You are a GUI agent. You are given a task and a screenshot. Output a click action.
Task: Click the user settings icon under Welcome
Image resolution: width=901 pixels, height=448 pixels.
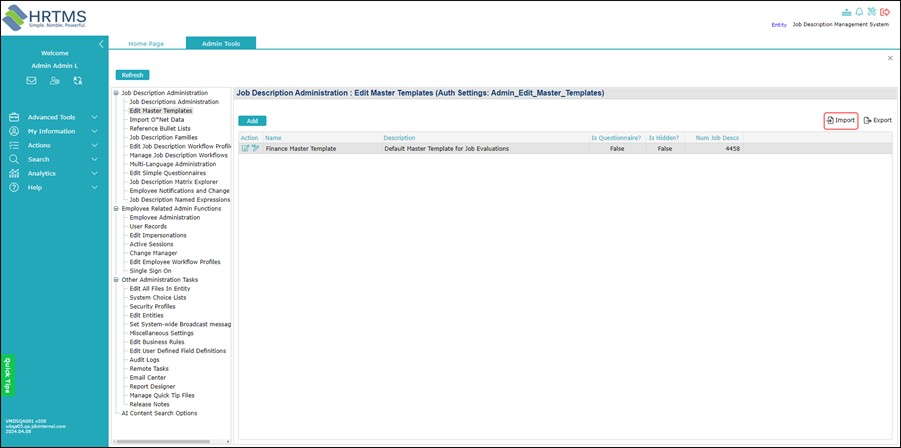[x=55, y=81]
